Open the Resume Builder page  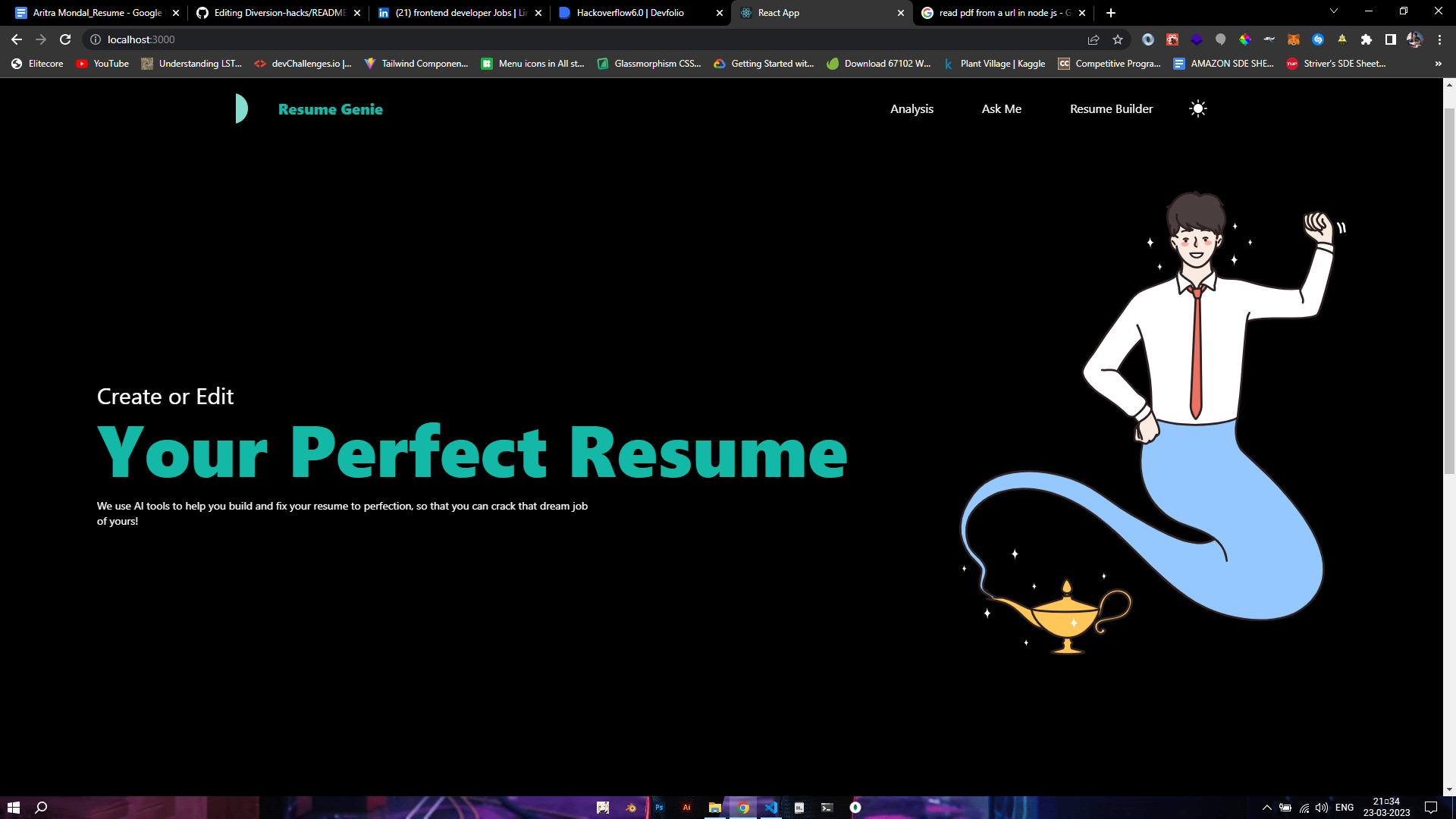tap(1110, 108)
